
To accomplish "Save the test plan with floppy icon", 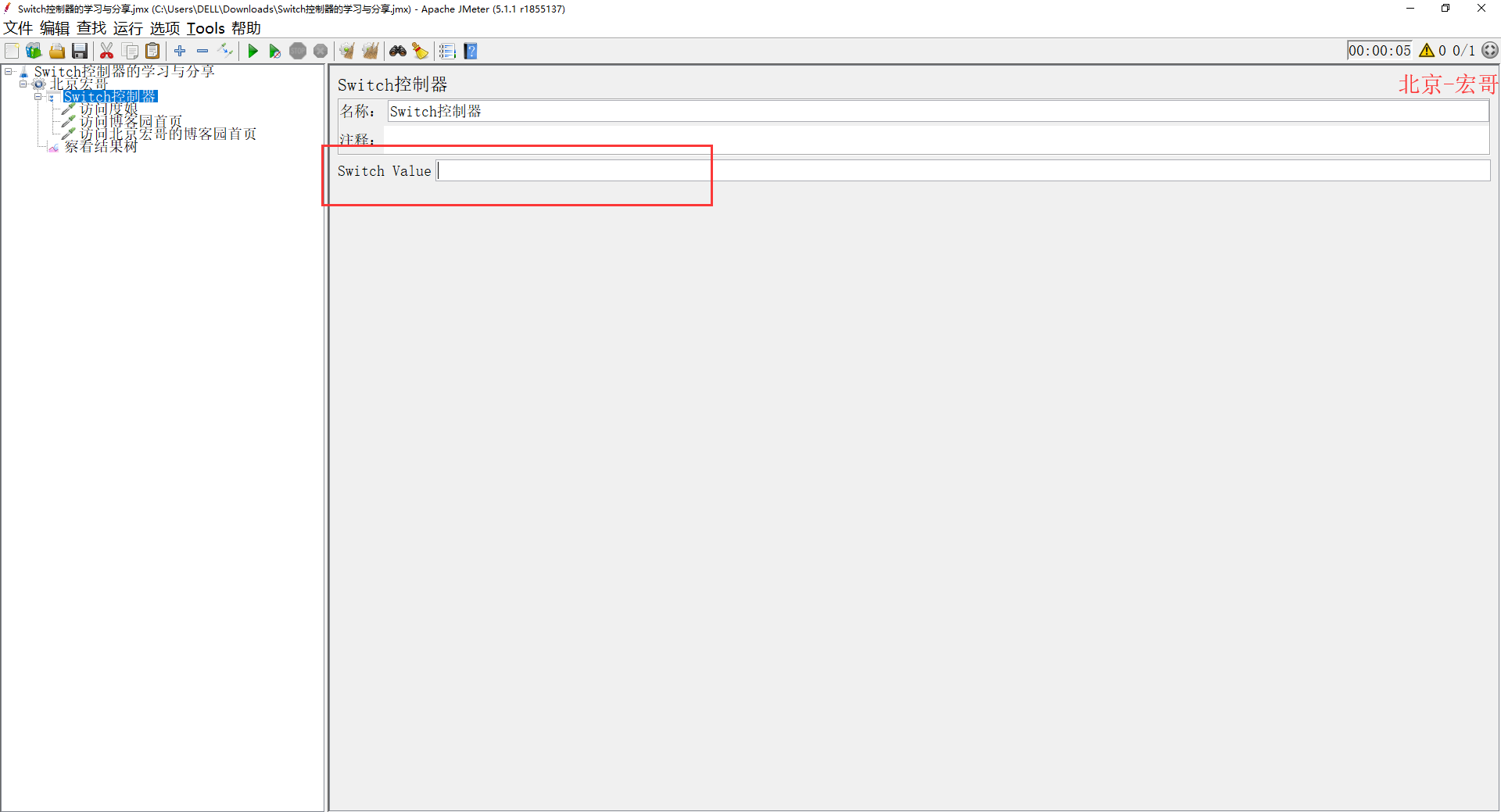I will coord(80,51).
